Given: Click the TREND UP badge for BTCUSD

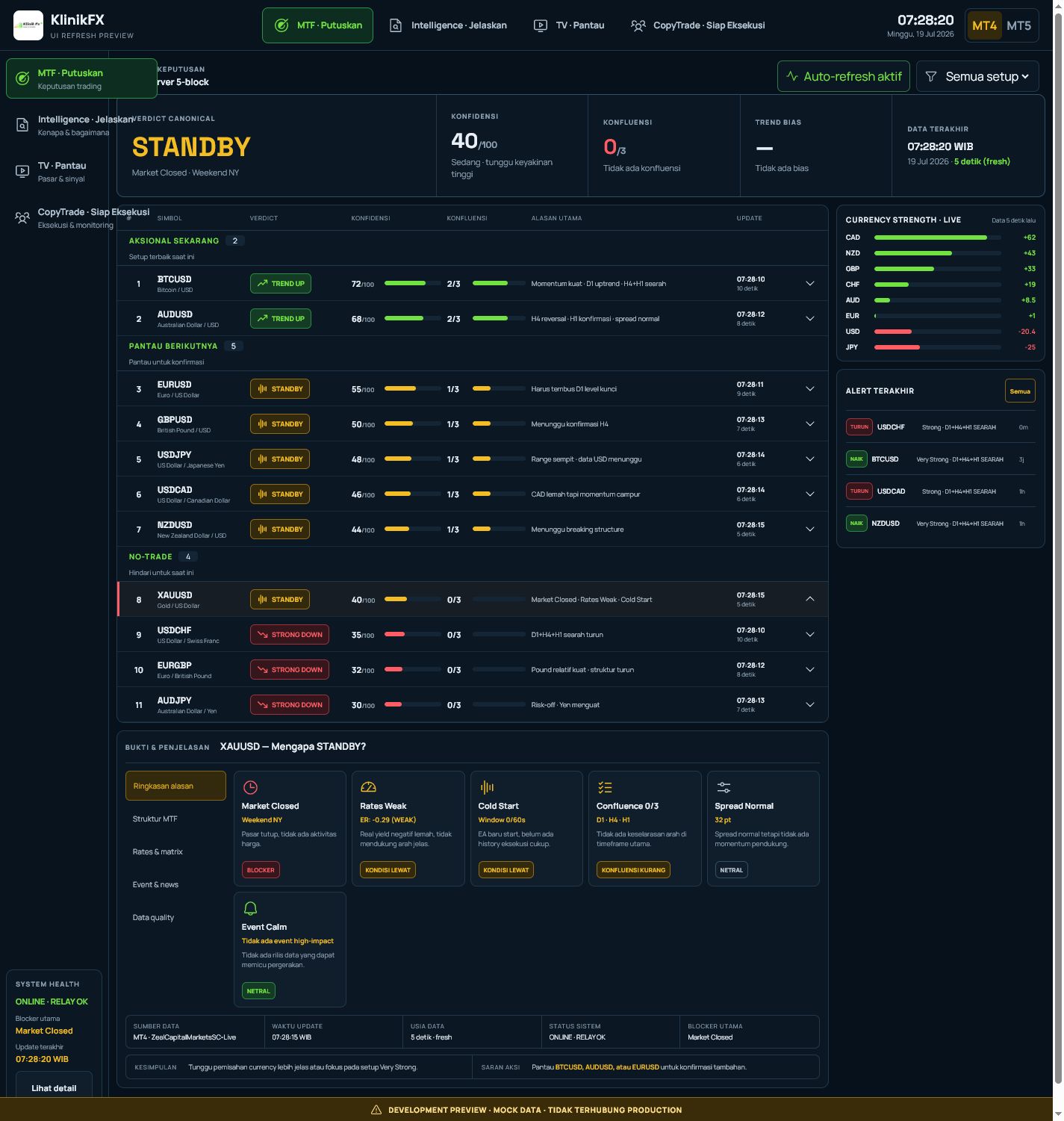Looking at the screenshot, I should [281, 284].
